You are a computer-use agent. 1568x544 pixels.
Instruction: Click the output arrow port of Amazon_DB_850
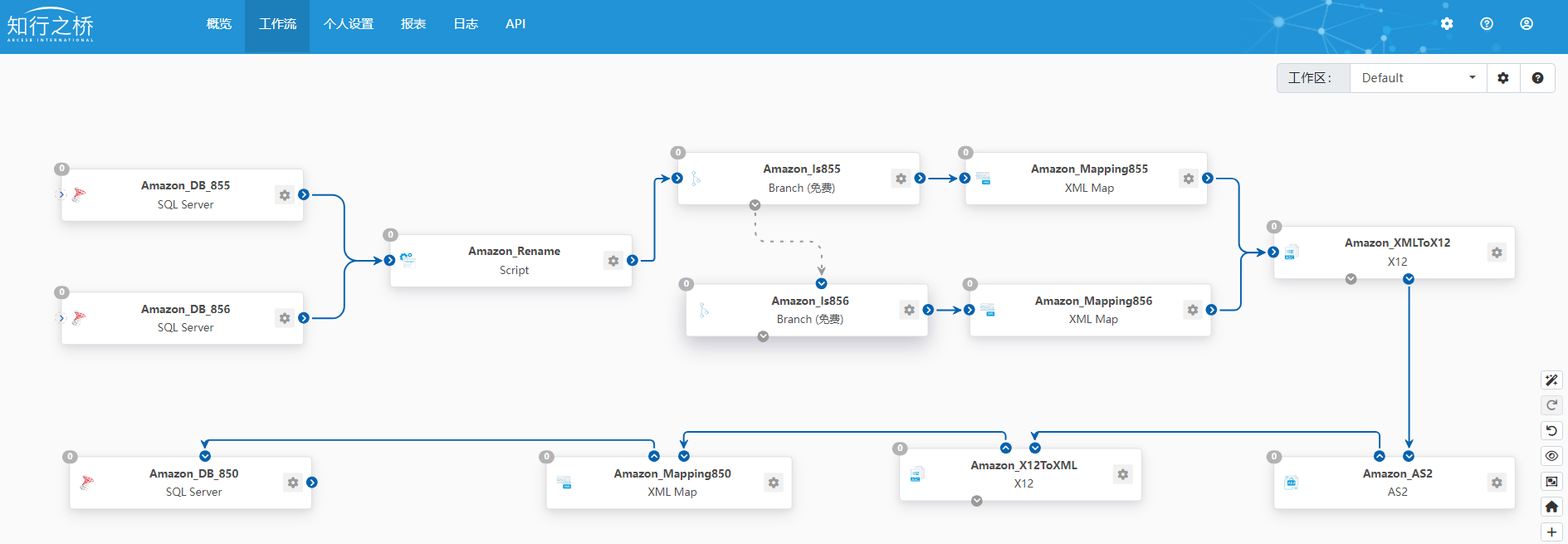pyautogui.click(x=312, y=483)
